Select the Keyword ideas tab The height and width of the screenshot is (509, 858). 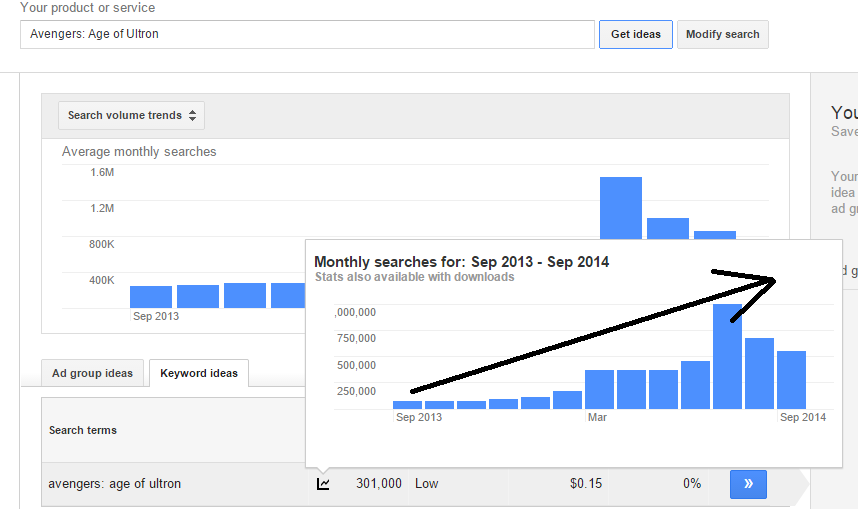199,373
